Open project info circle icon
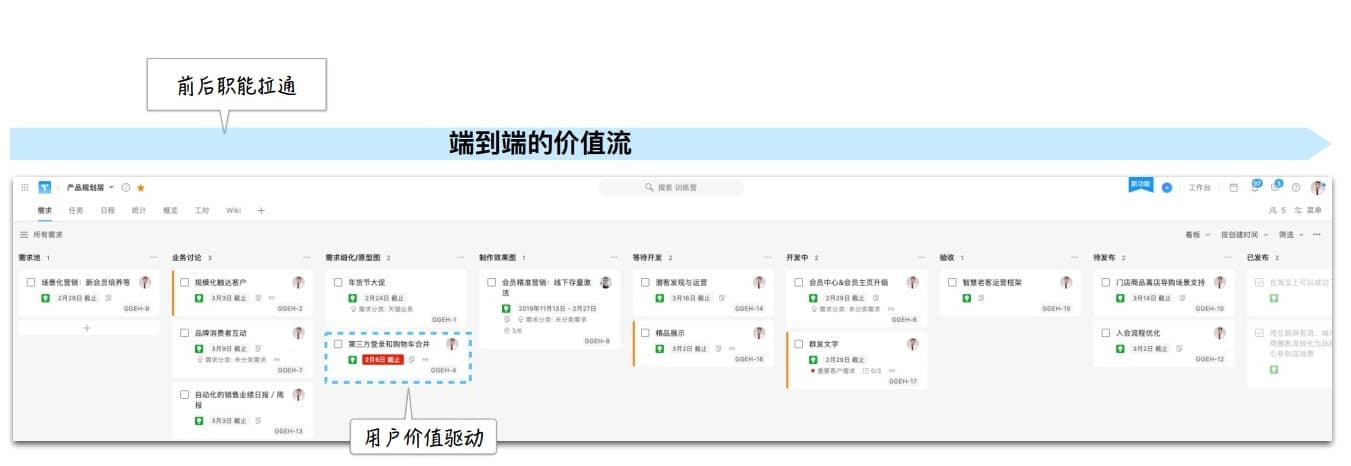 click(x=126, y=187)
